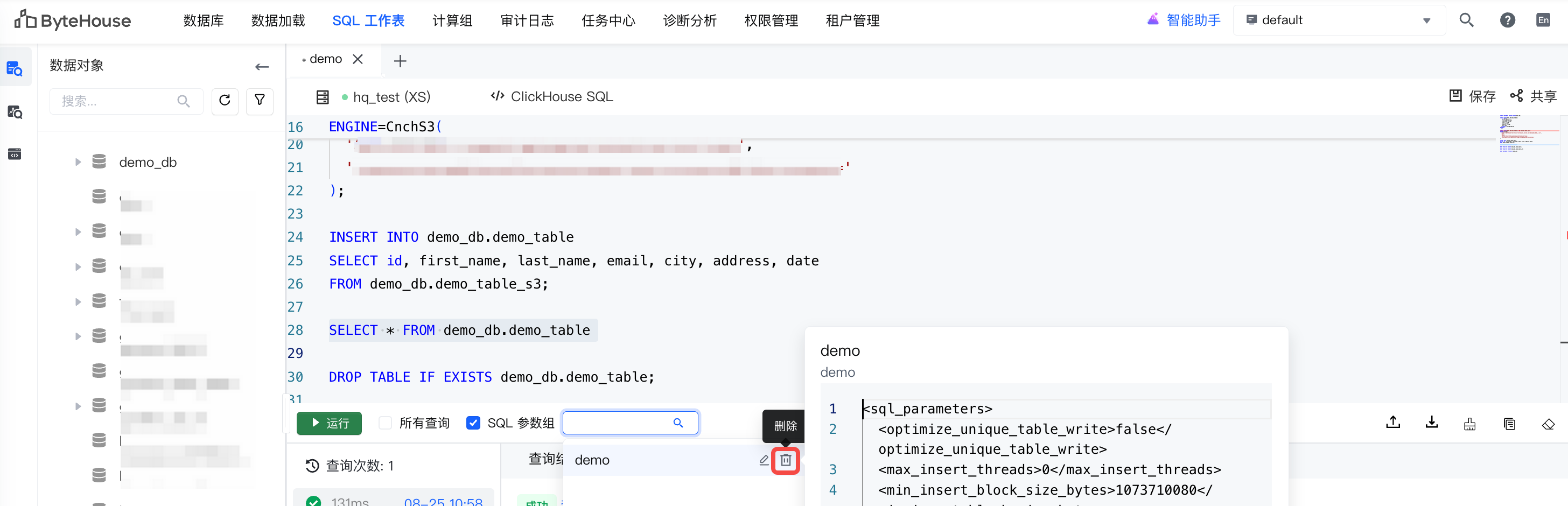Viewport: 1568px width, 506px height.
Task: Change the hq_test (XS) compute group
Action: [x=387, y=97]
